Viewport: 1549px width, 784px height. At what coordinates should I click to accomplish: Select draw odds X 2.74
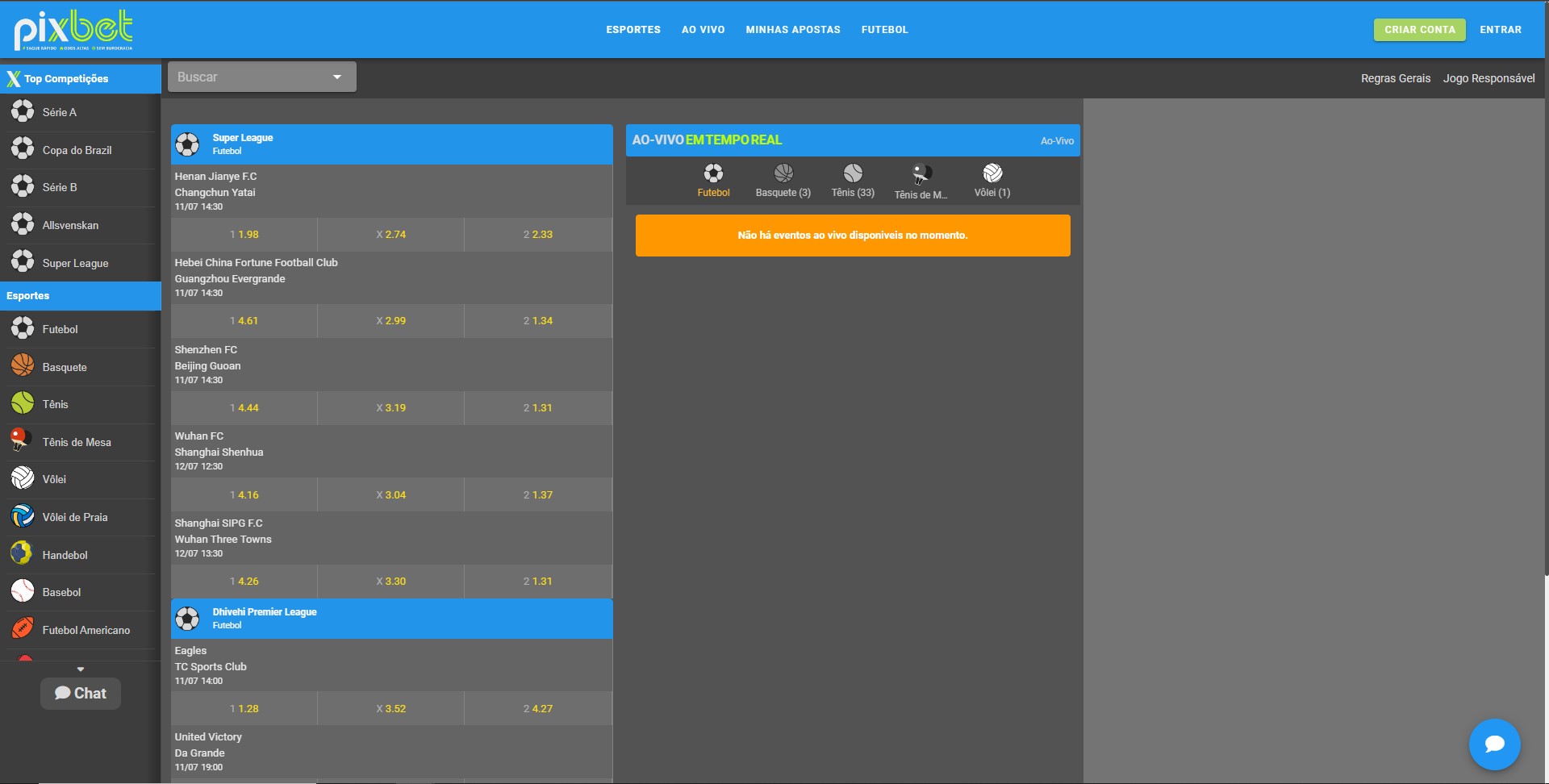tap(390, 235)
